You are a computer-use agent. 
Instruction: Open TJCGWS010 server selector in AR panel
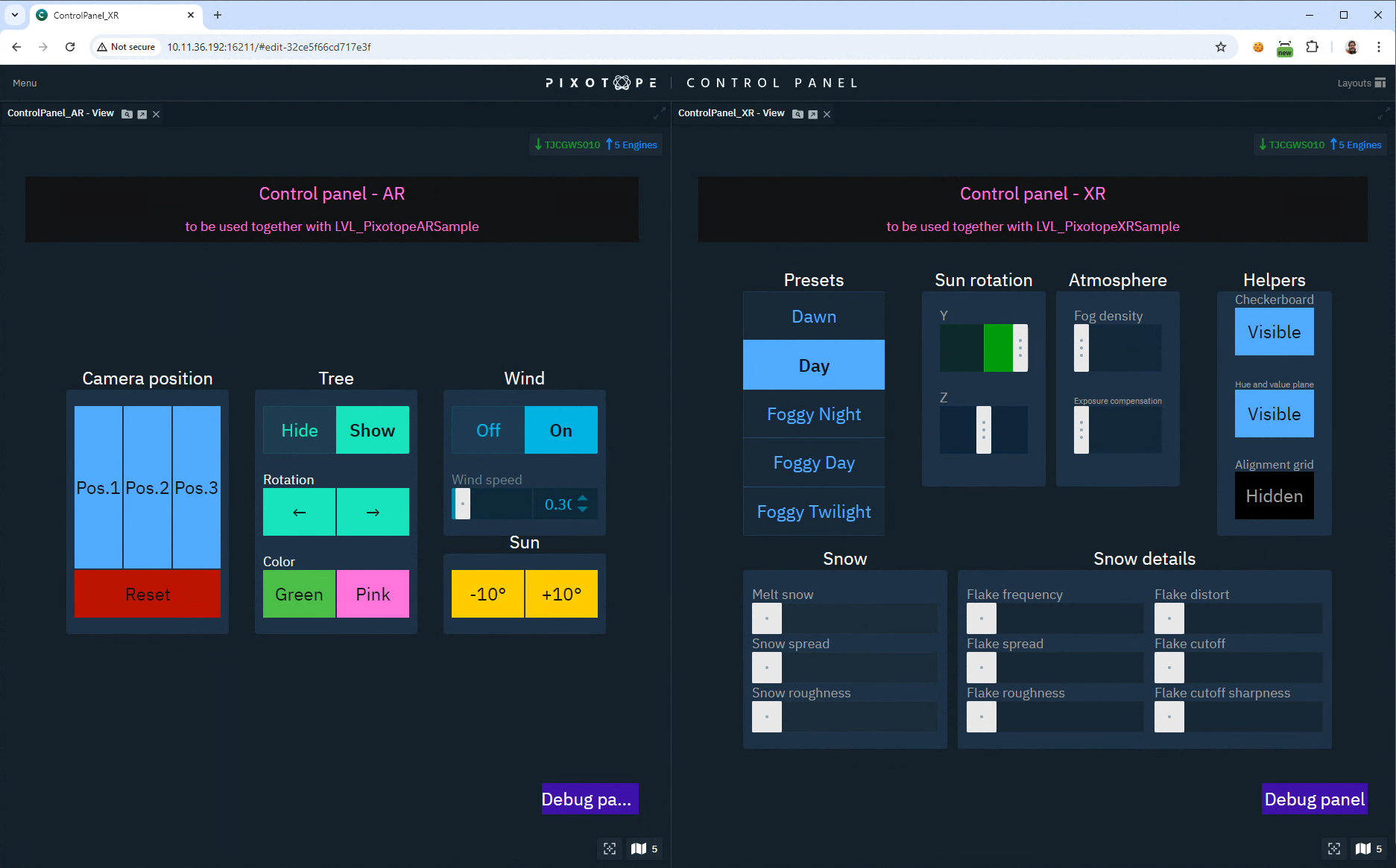[568, 145]
